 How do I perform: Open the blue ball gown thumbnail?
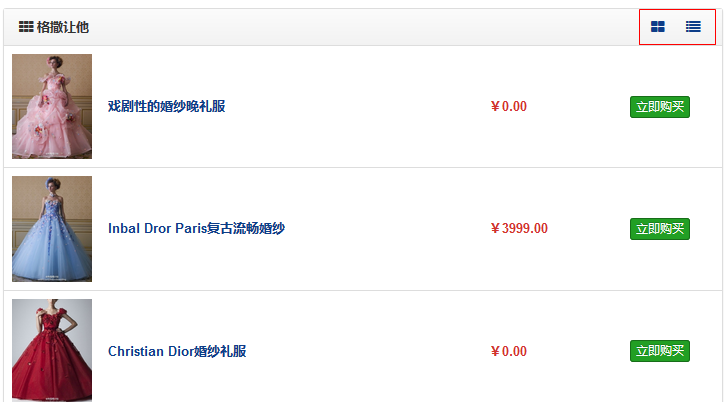[x=52, y=229]
